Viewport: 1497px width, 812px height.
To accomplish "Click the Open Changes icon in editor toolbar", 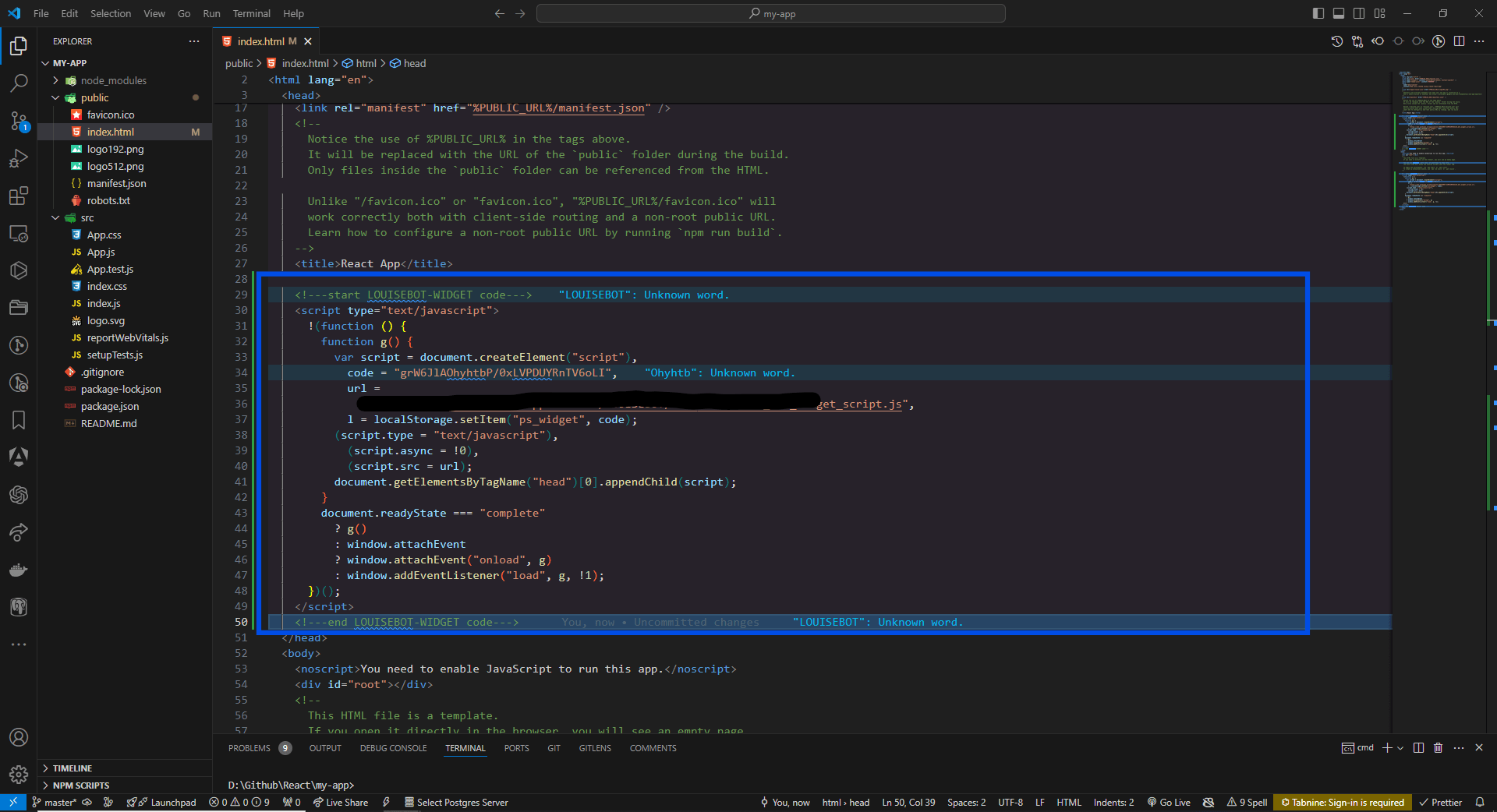I will 1357,41.
